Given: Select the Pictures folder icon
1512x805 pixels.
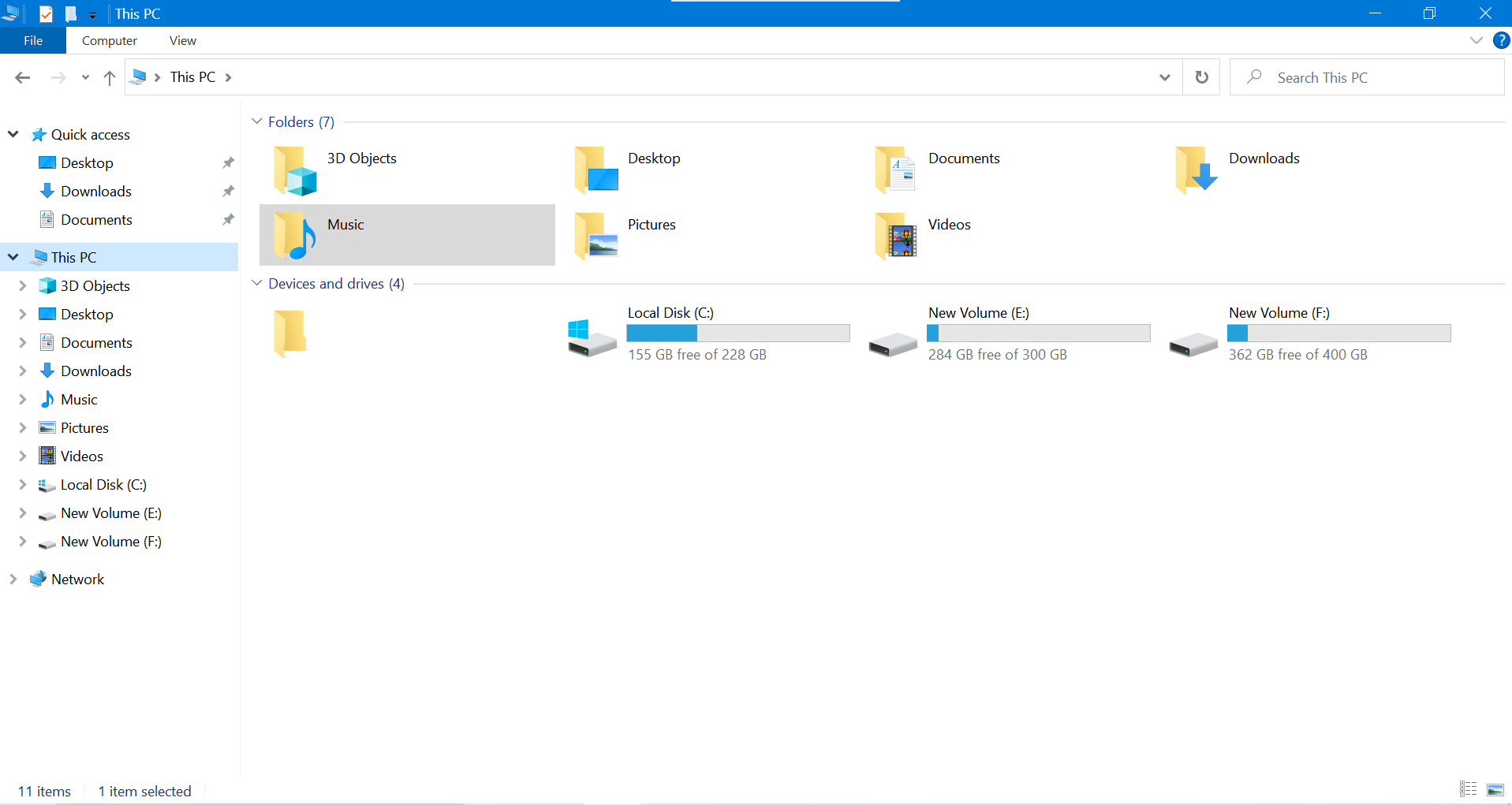Looking at the screenshot, I should [x=596, y=236].
